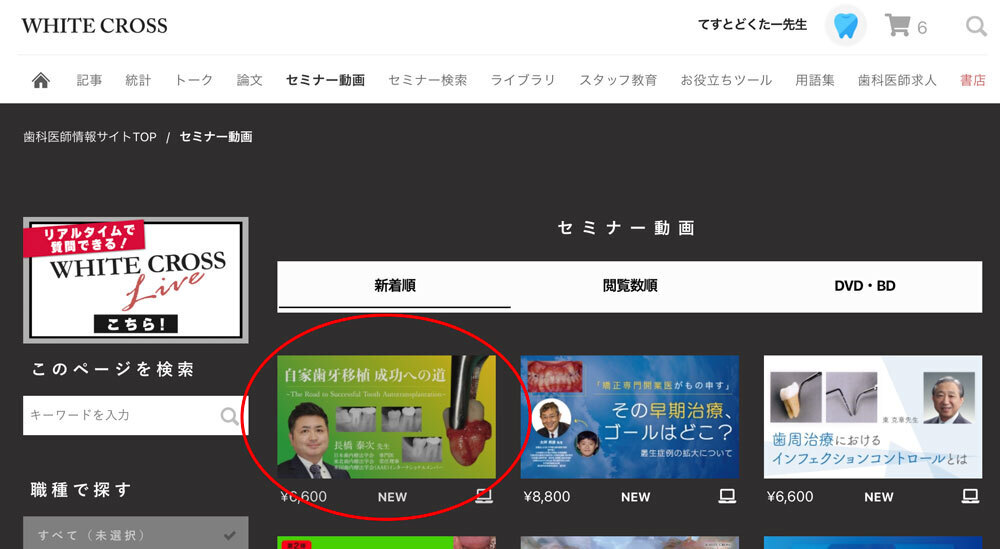Switch to the DVD・BD tab

click(865, 286)
